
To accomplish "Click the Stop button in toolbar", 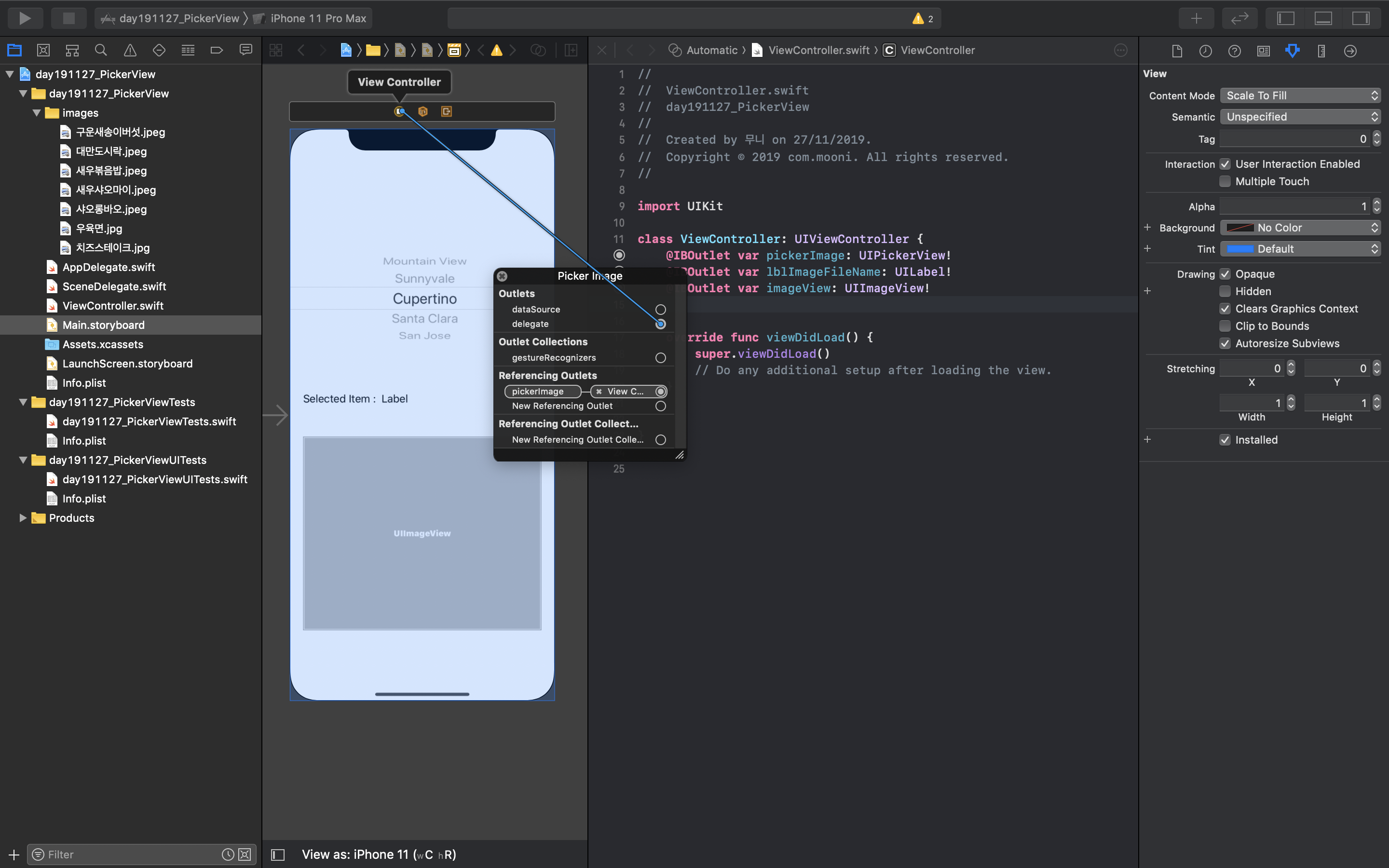I will tap(68, 18).
